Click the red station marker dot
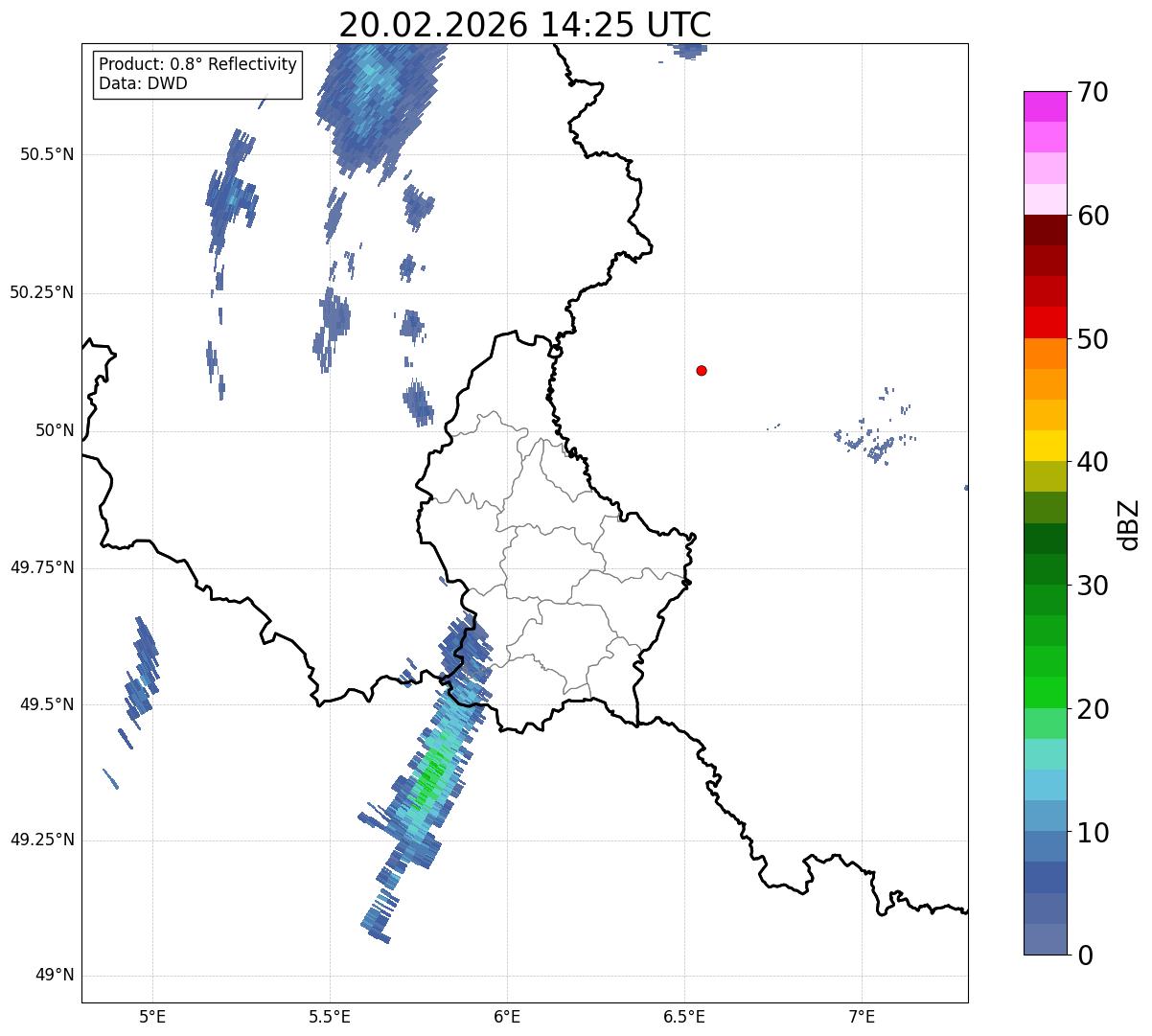 pyautogui.click(x=702, y=370)
